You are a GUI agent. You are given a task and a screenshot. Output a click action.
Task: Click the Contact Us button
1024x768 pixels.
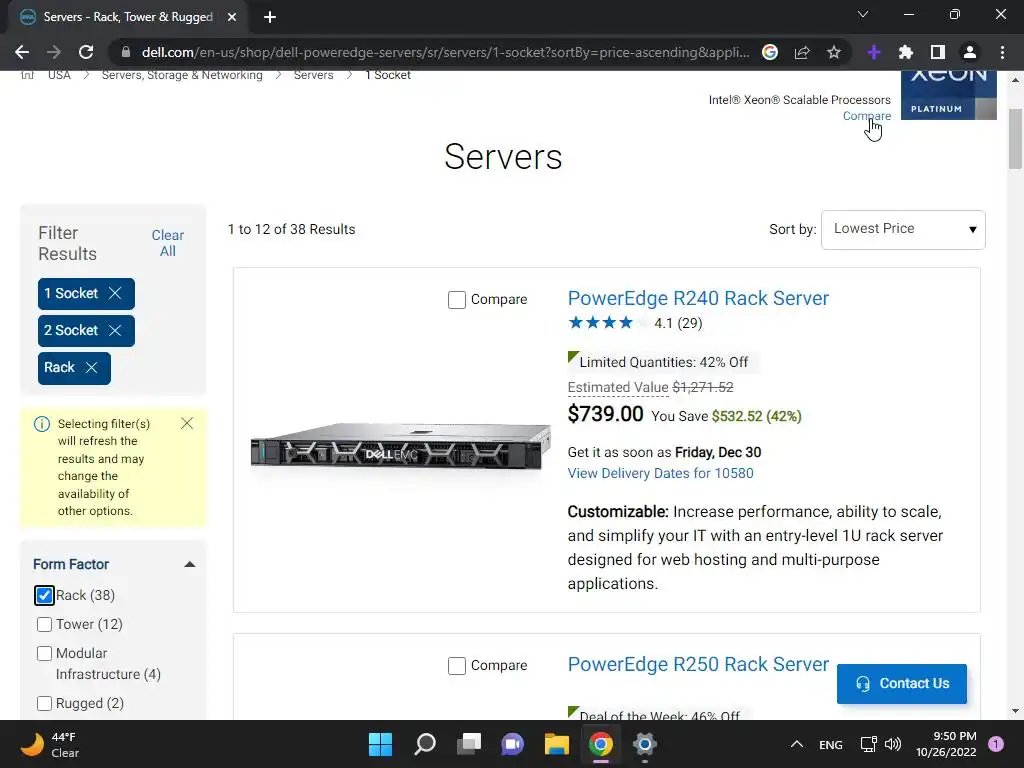click(x=901, y=684)
